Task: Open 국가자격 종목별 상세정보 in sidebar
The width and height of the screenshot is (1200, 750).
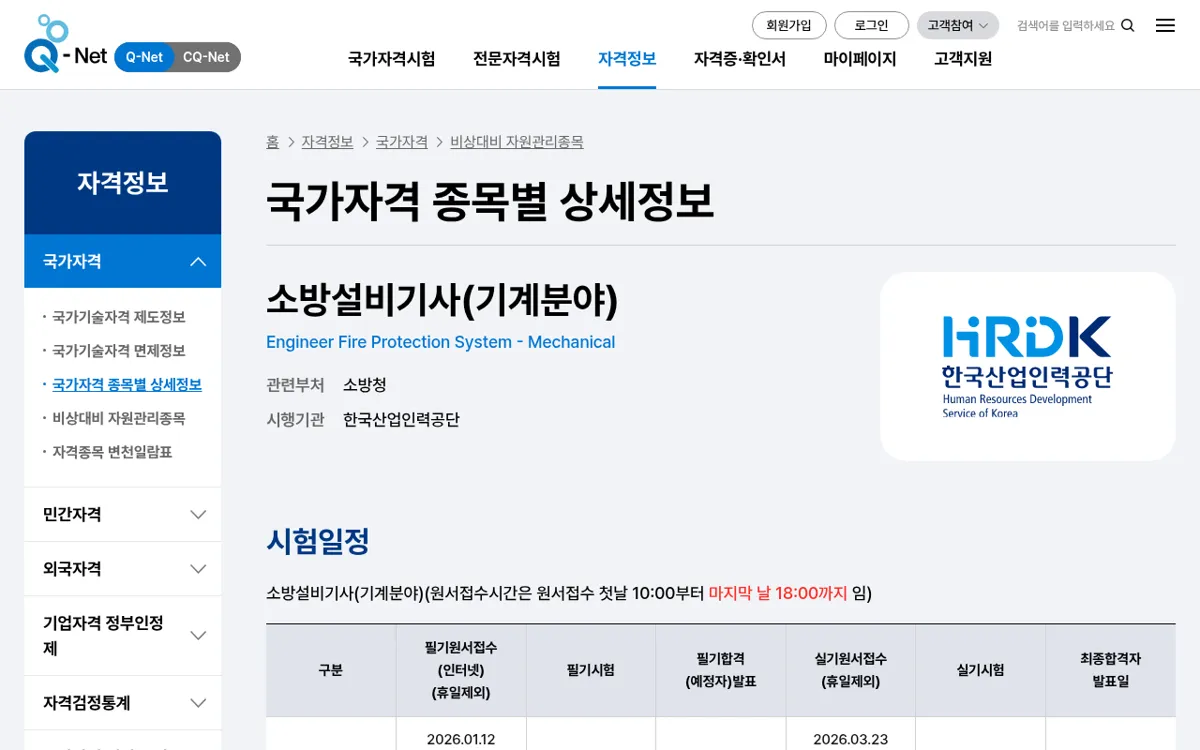Action: pos(127,384)
